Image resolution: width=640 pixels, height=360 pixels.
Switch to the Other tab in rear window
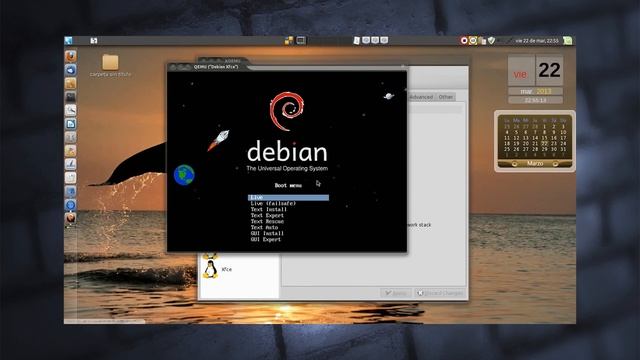tap(446, 97)
